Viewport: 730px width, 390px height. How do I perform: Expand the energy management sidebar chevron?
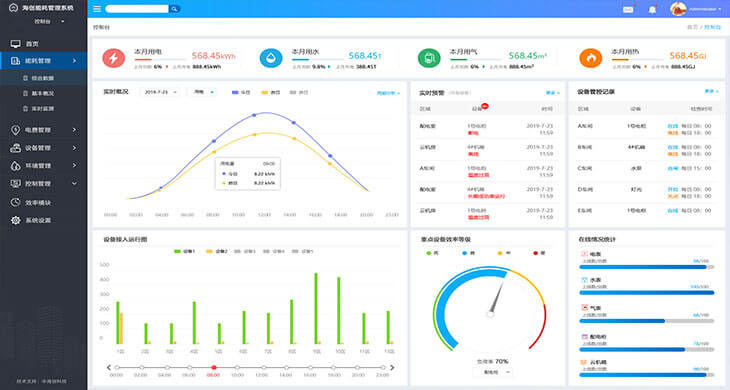click(x=74, y=61)
